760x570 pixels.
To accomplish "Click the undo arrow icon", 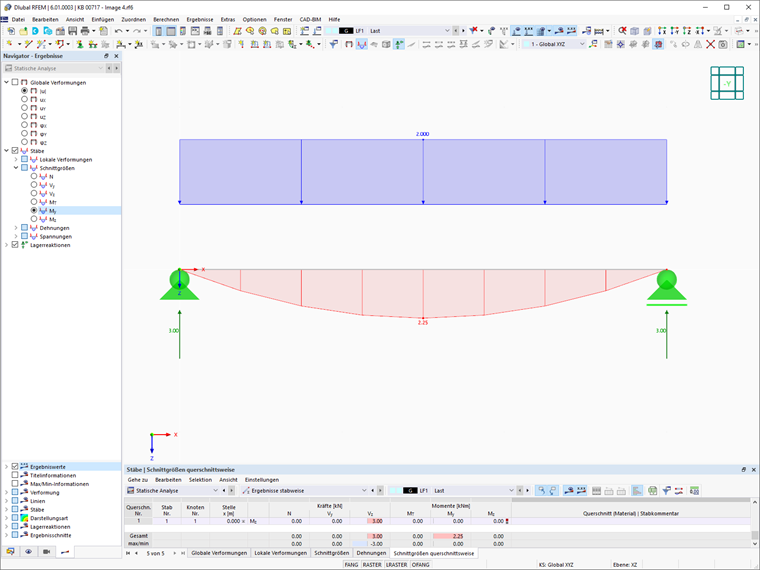I will coord(119,31).
